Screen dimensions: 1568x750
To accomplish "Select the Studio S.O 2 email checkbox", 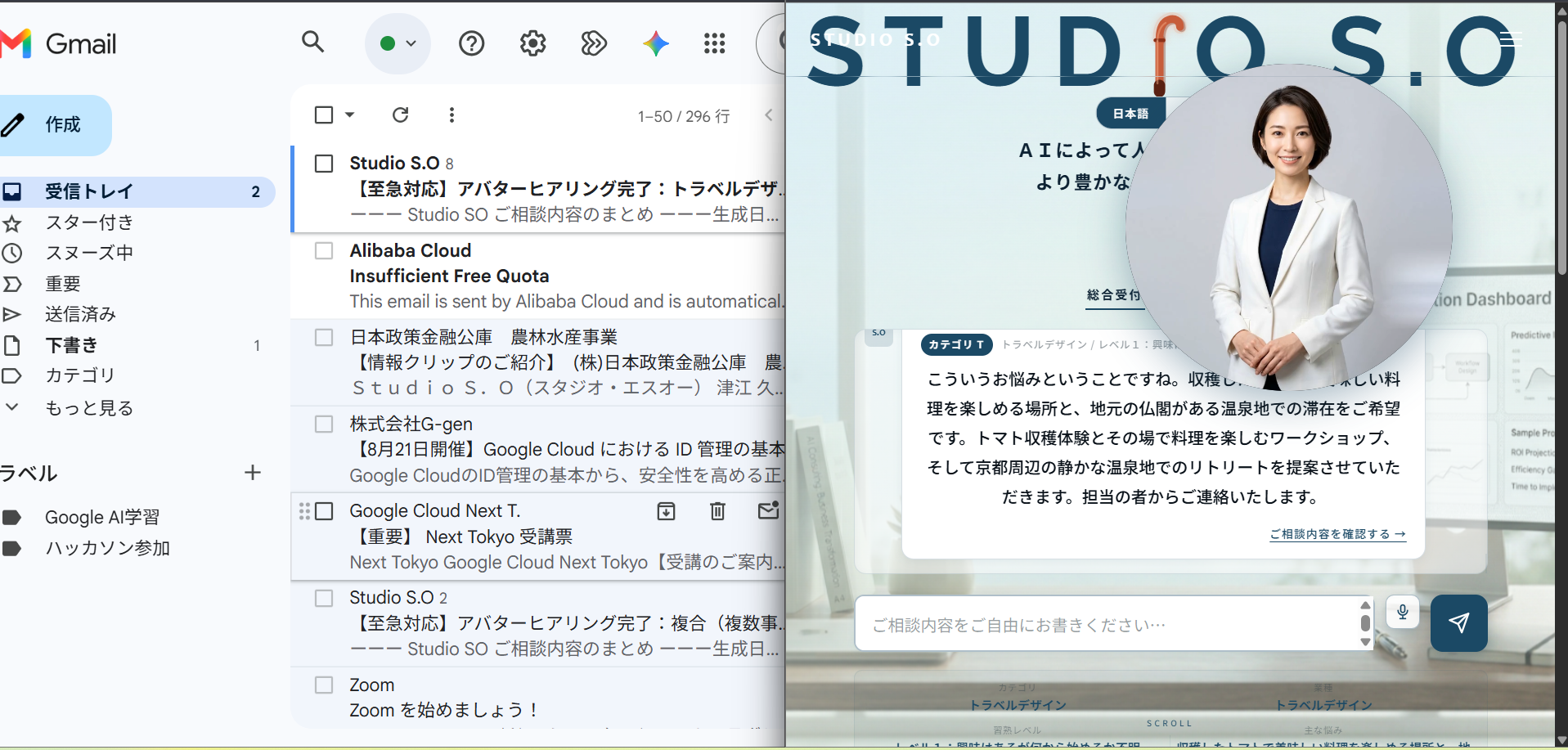I will (x=324, y=598).
